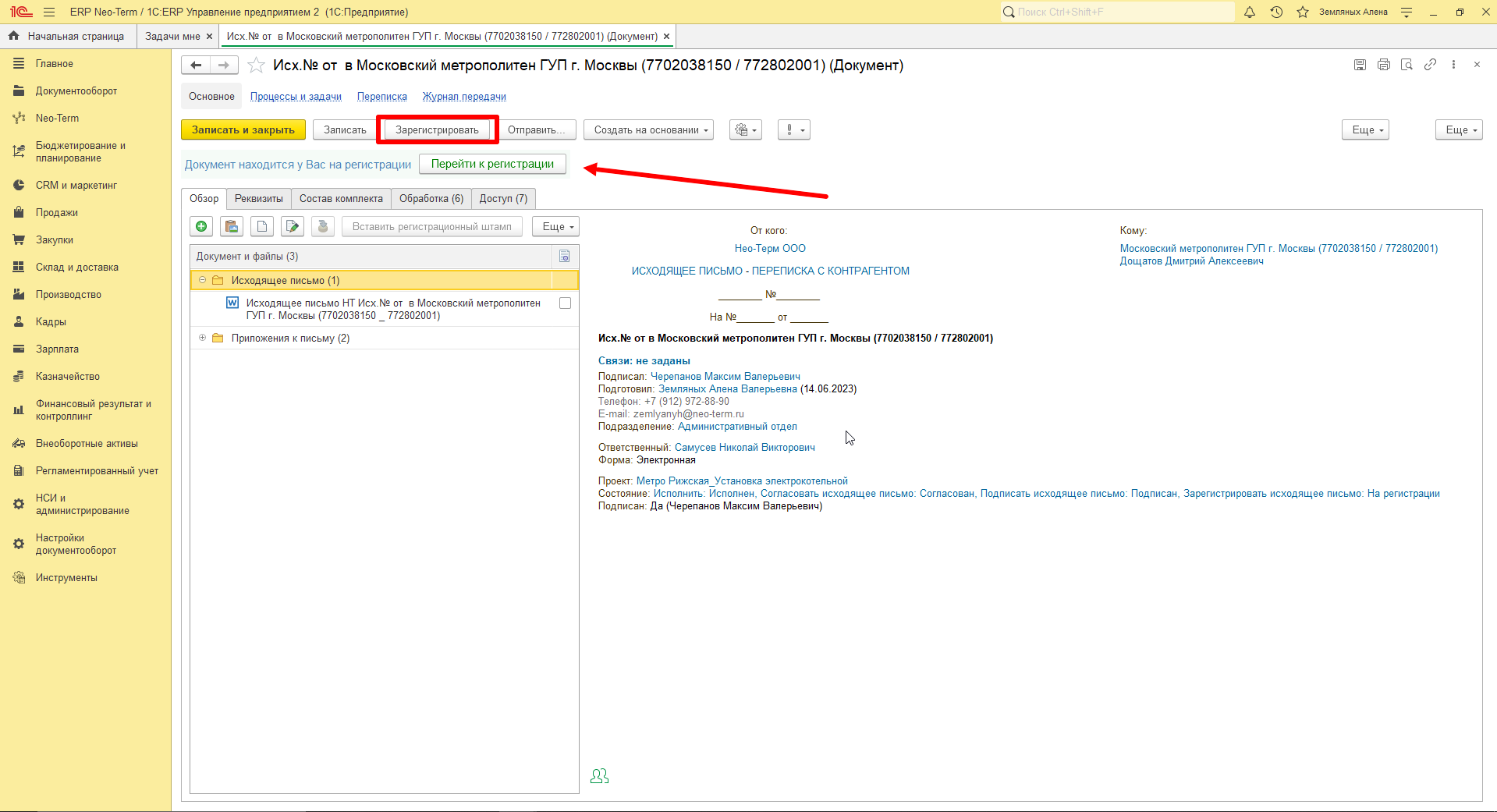Go back with the left arrow
The width and height of the screenshot is (1497, 812).
point(196,66)
